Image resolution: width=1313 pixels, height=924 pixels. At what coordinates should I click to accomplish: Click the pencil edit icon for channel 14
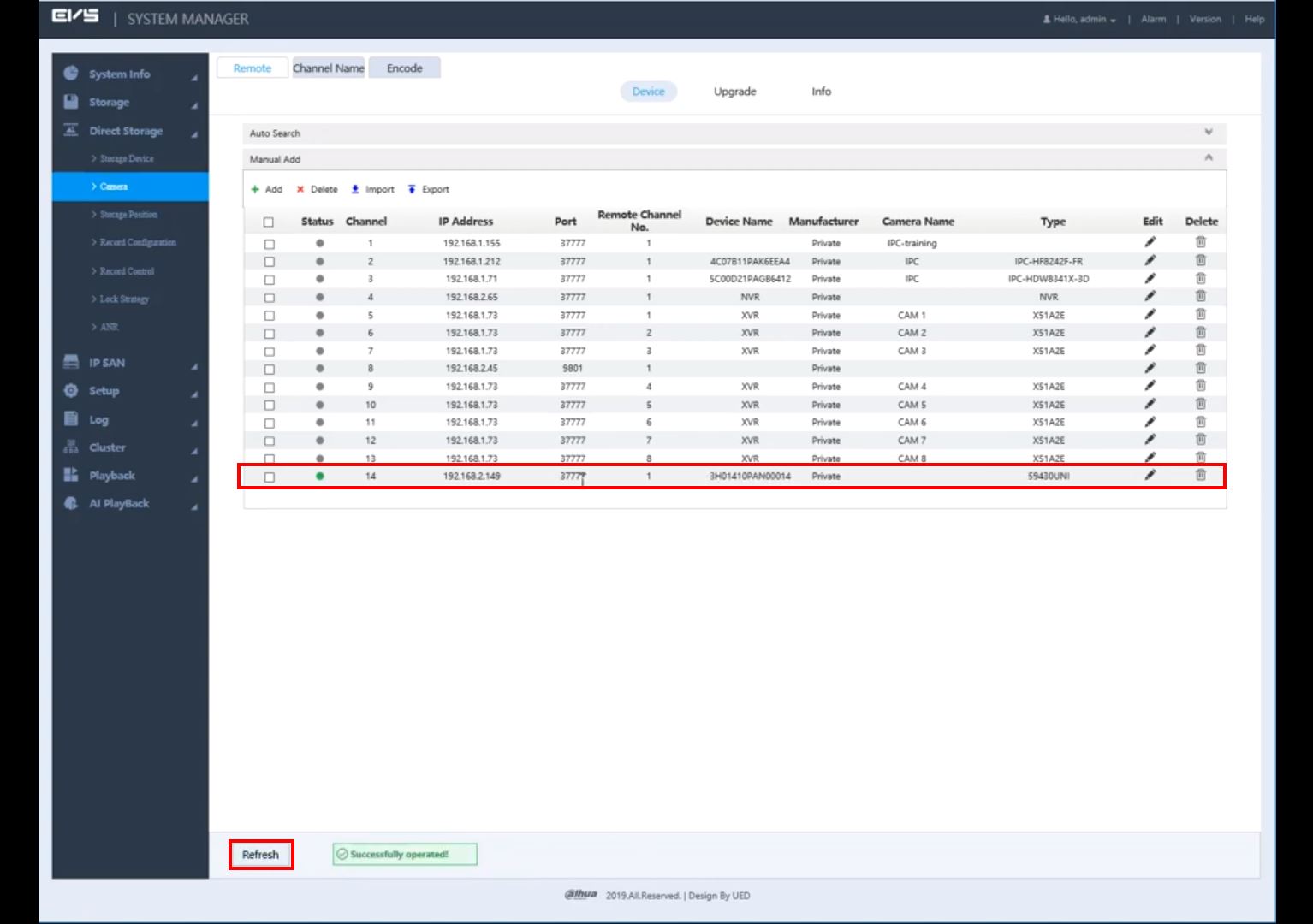pyautogui.click(x=1150, y=475)
